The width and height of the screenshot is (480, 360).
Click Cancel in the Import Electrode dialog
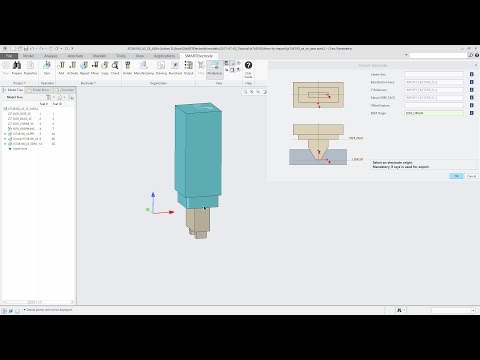pos(471,176)
